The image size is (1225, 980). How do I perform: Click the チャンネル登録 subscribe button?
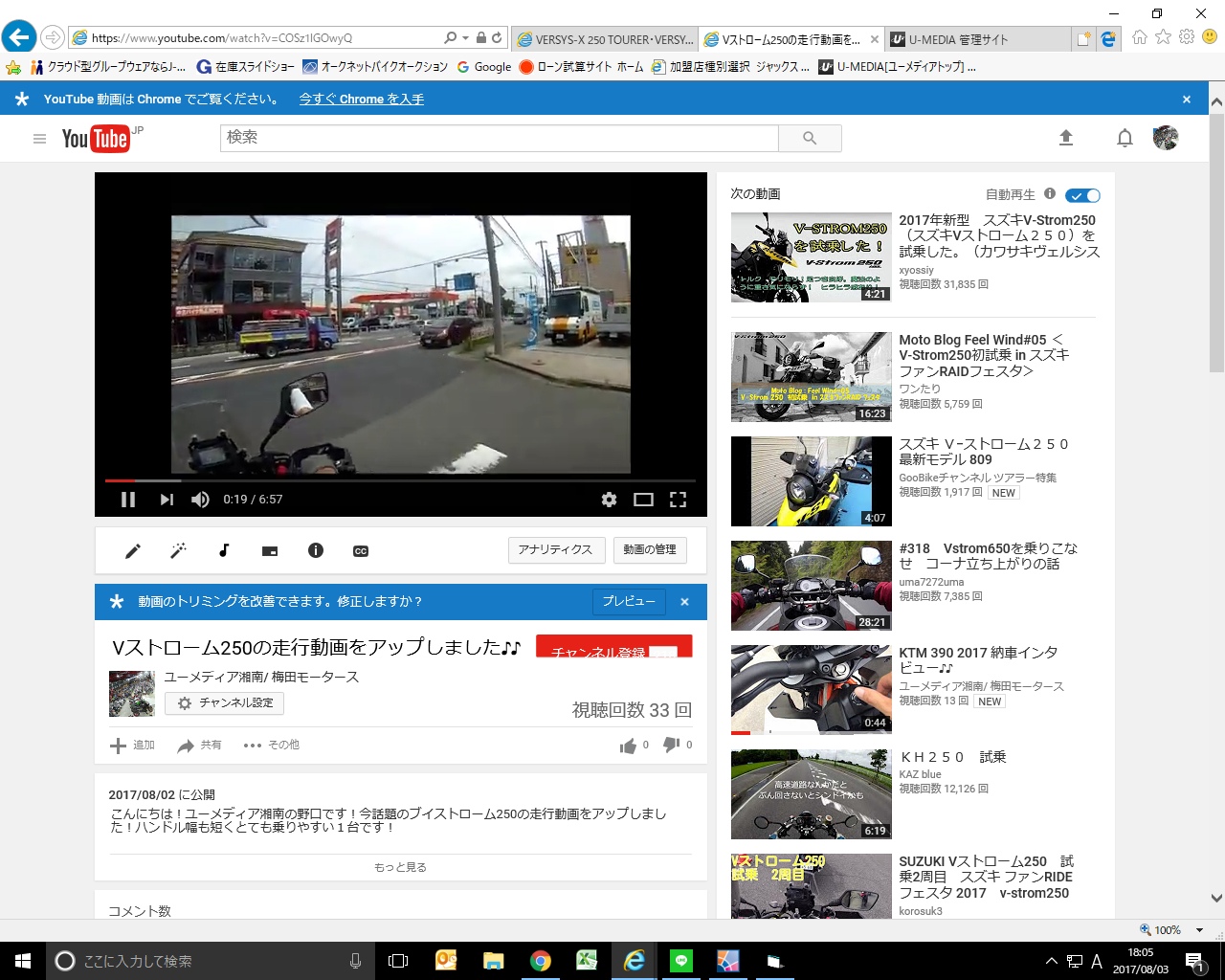click(x=613, y=647)
